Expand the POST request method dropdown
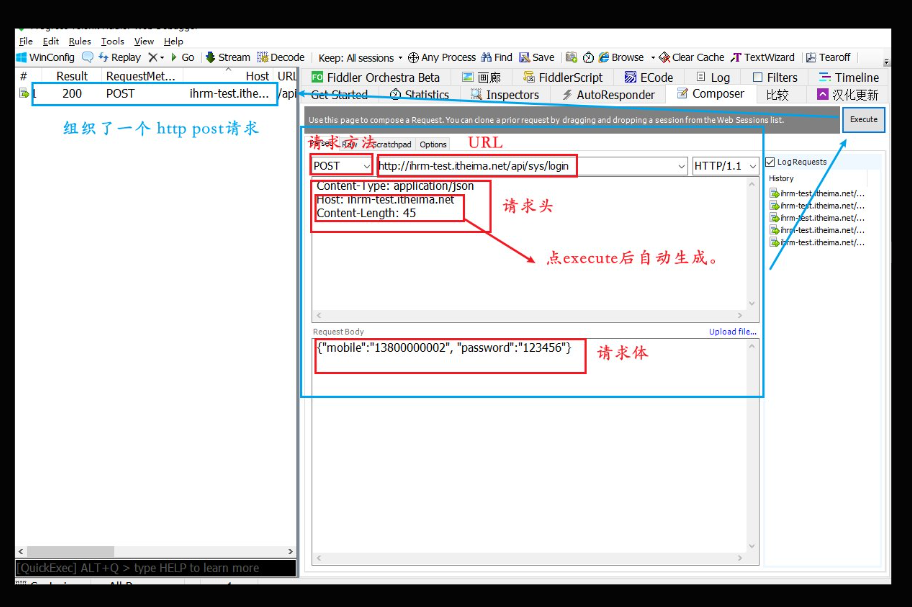Image resolution: width=912 pixels, height=607 pixels. point(366,166)
